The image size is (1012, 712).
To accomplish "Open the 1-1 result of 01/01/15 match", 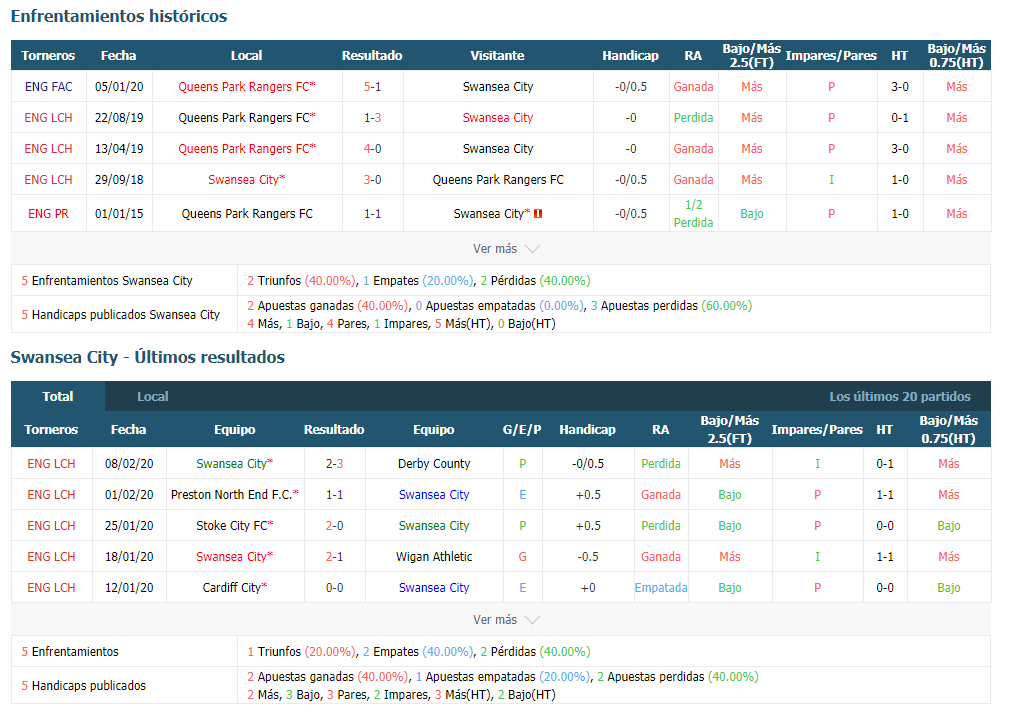I will [x=372, y=214].
